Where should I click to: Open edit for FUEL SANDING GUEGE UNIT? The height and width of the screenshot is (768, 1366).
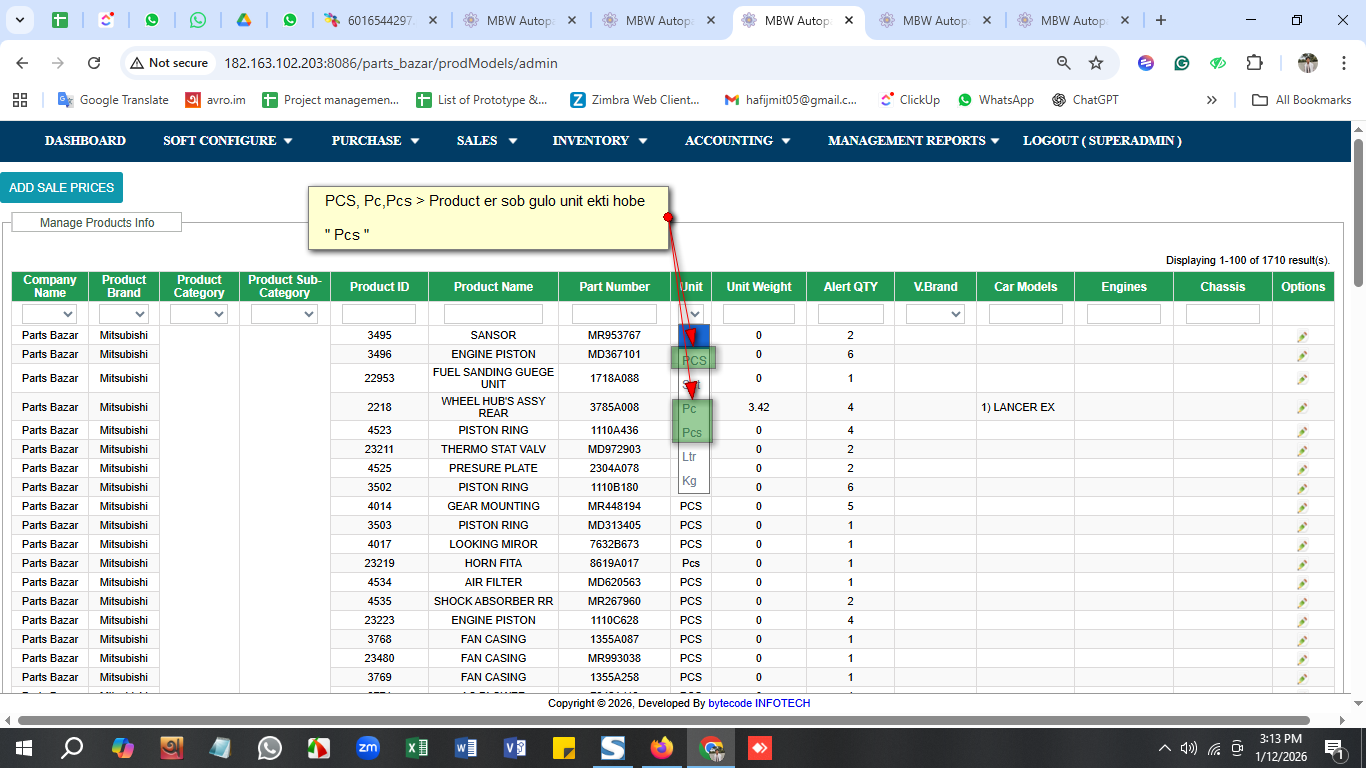pos(1302,379)
